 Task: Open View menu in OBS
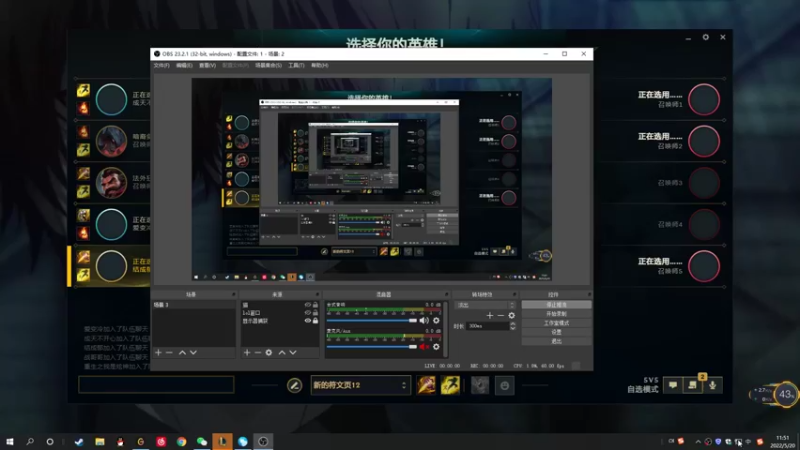pyautogui.click(x=207, y=65)
